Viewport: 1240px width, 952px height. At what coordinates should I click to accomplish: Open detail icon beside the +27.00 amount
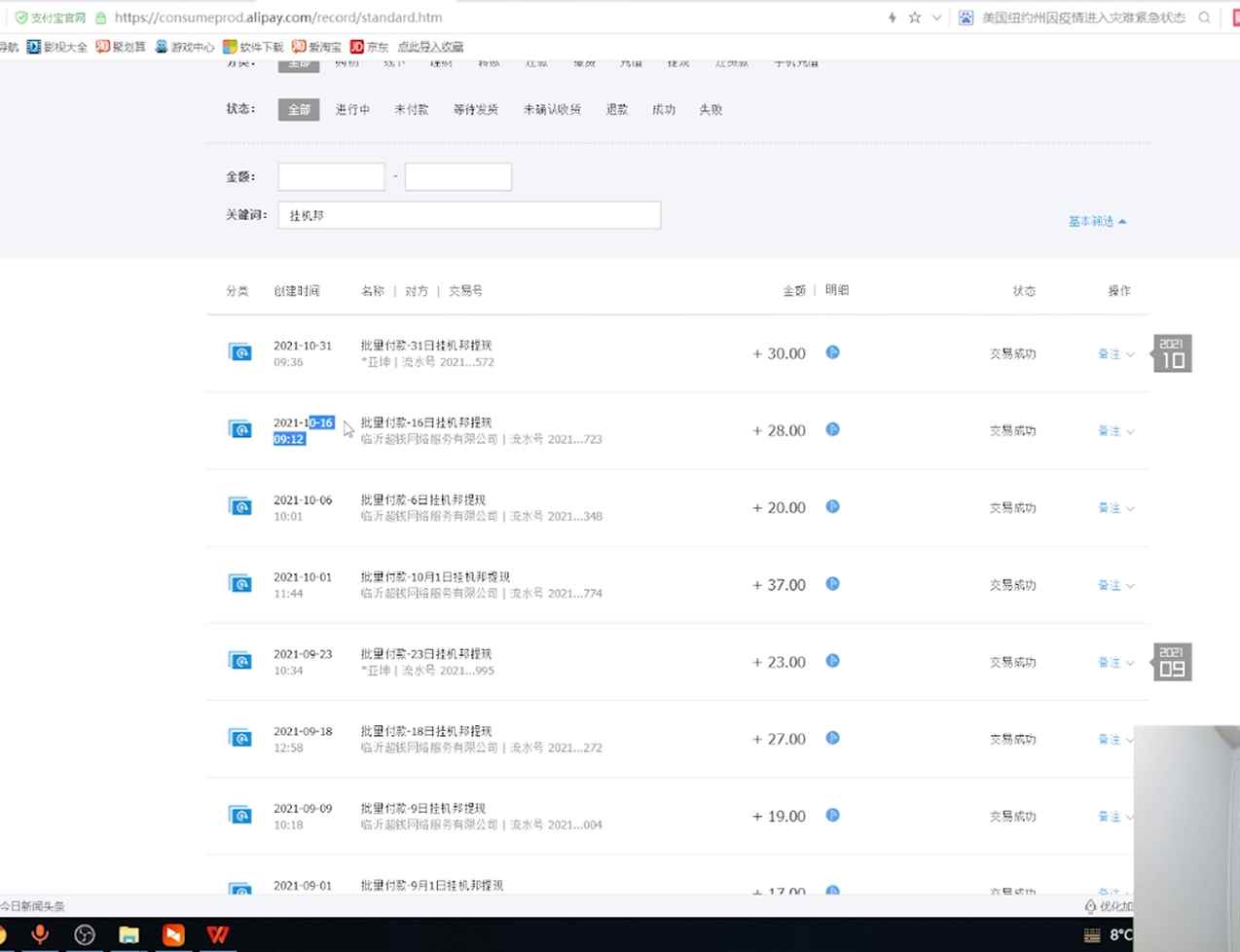(x=832, y=738)
